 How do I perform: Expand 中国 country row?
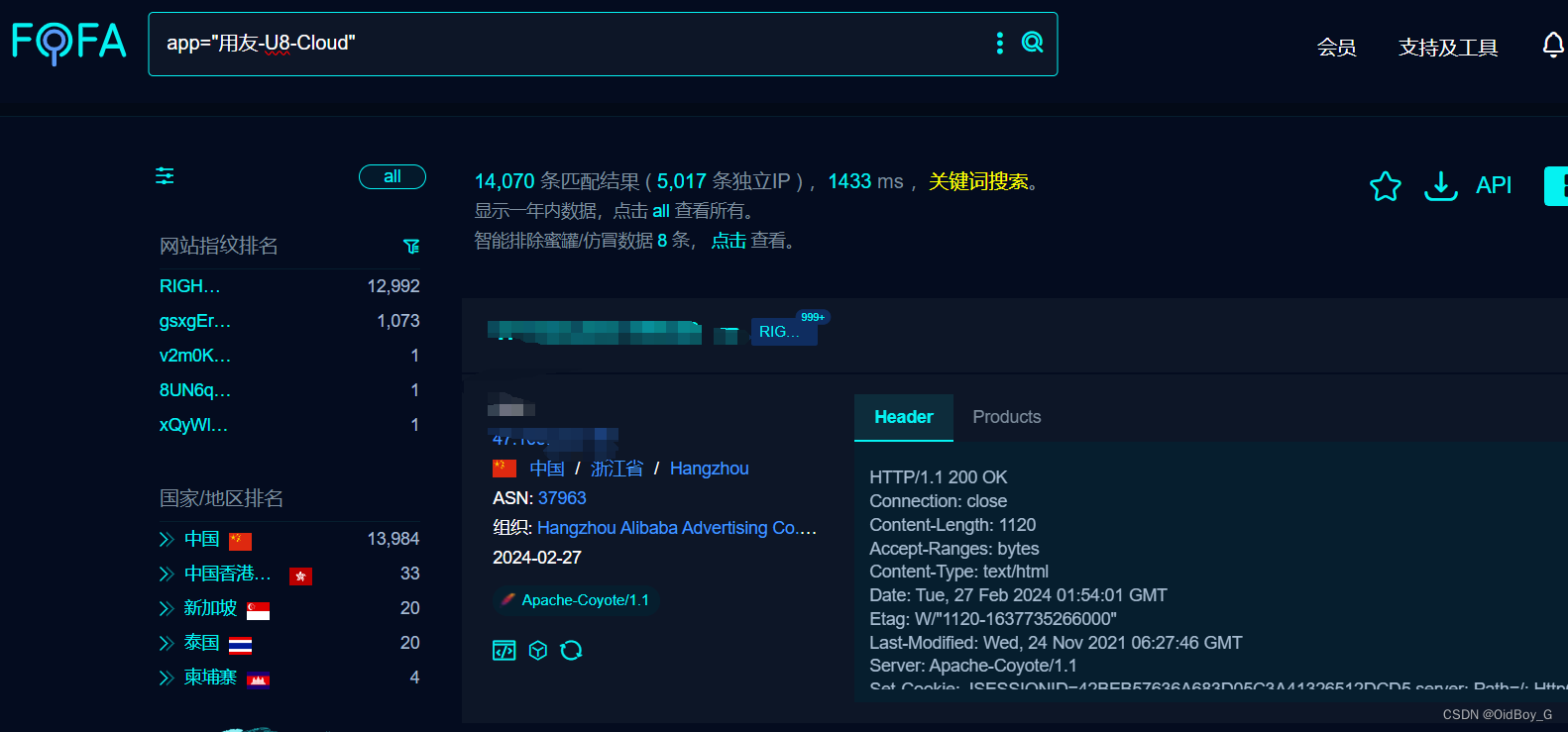pos(166,539)
